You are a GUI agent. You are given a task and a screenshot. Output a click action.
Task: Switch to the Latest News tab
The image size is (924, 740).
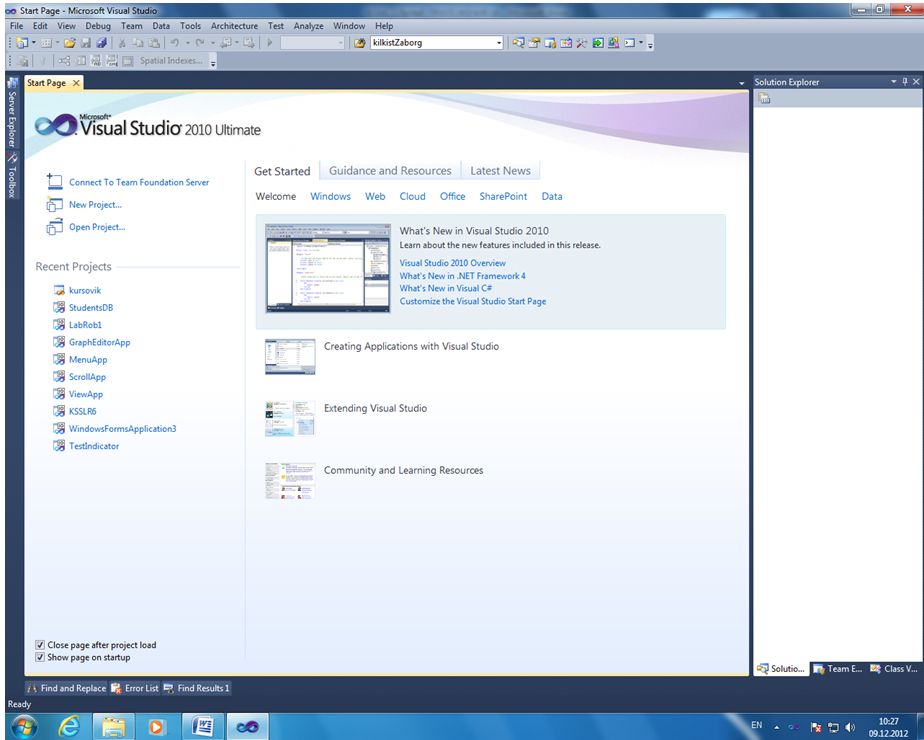point(500,170)
